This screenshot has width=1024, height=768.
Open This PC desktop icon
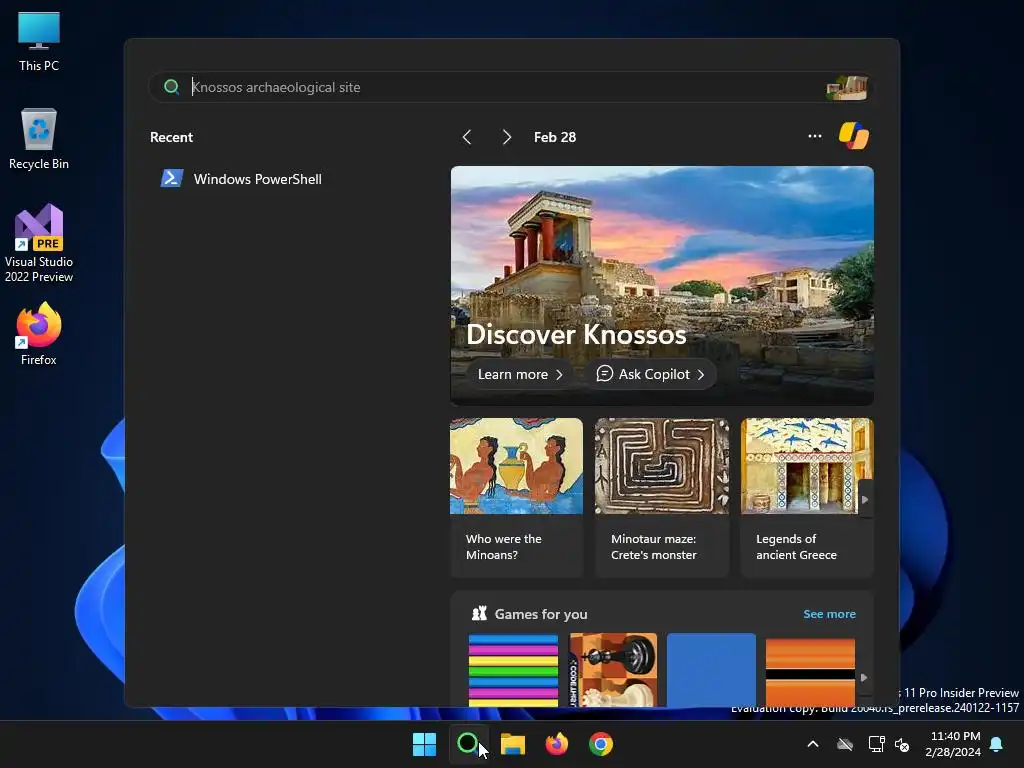(39, 42)
